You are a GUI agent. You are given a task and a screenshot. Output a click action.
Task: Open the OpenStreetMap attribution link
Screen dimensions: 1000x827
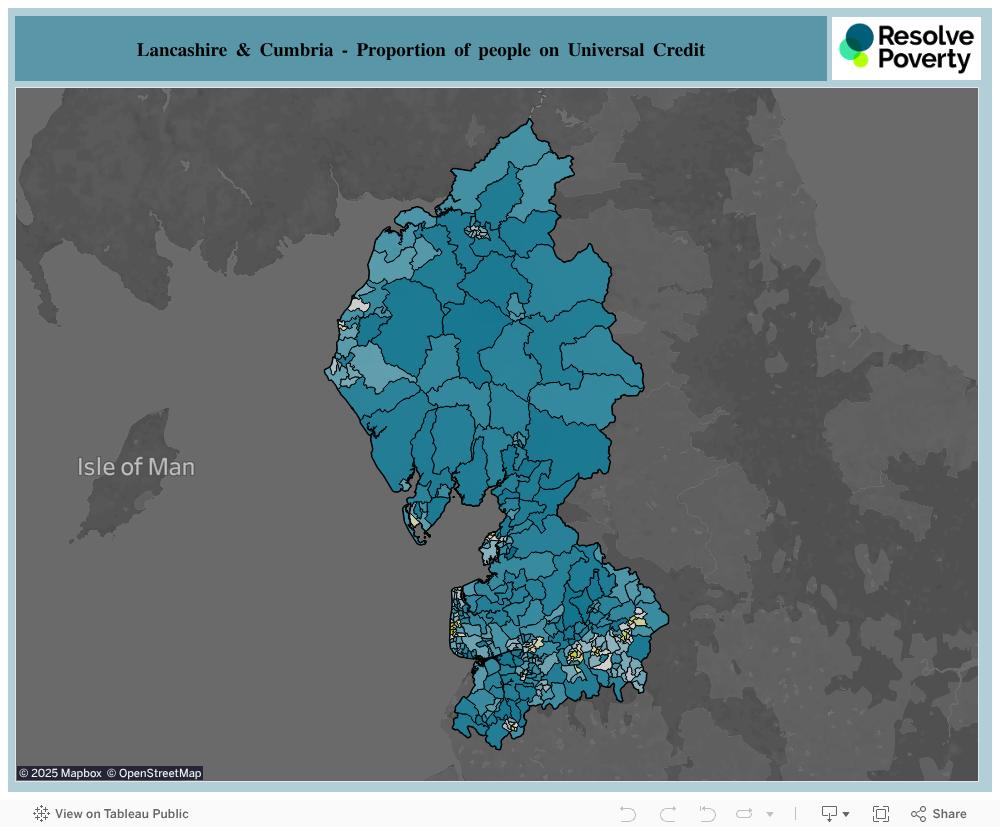pyautogui.click(x=154, y=773)
